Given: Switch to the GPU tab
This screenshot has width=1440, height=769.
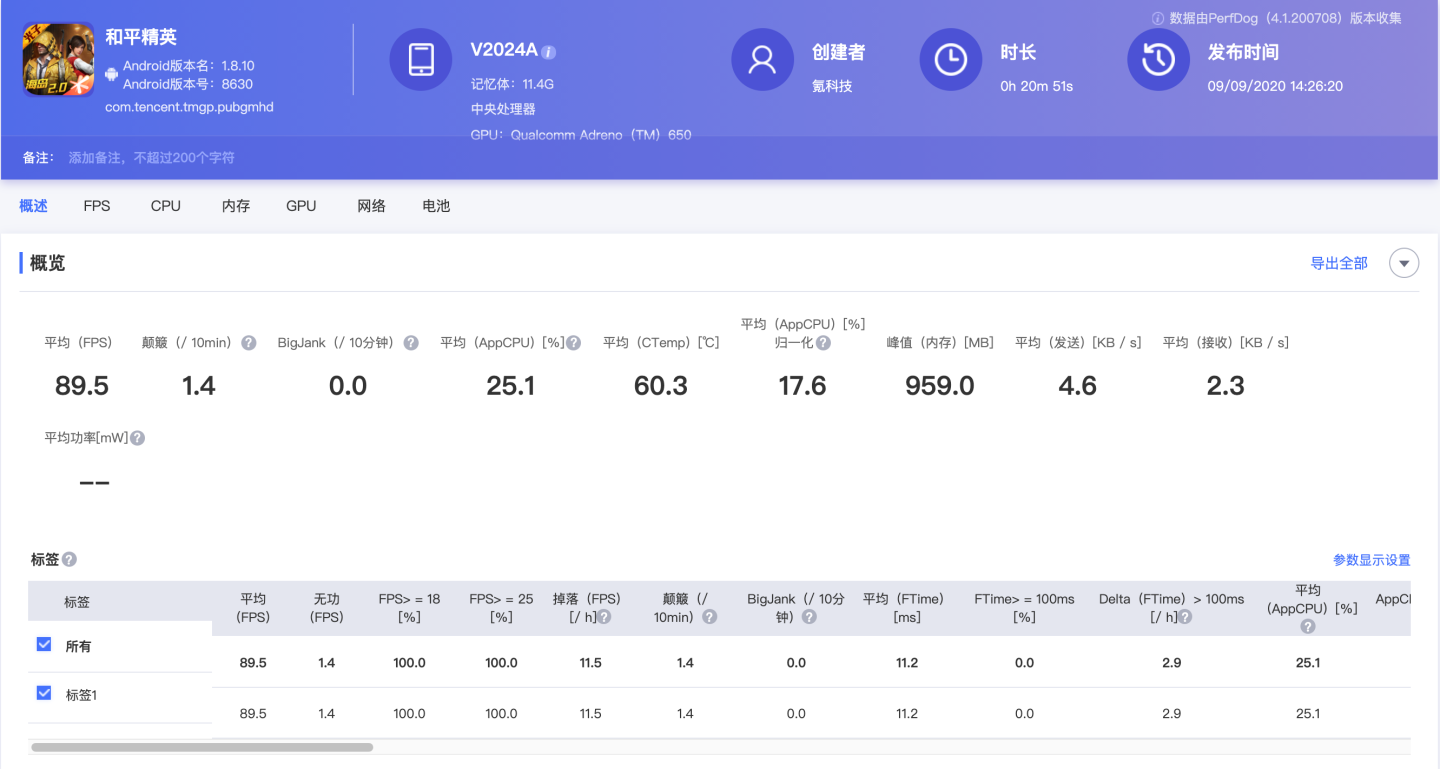Looking at the screenshot, I should click(301, 206).
